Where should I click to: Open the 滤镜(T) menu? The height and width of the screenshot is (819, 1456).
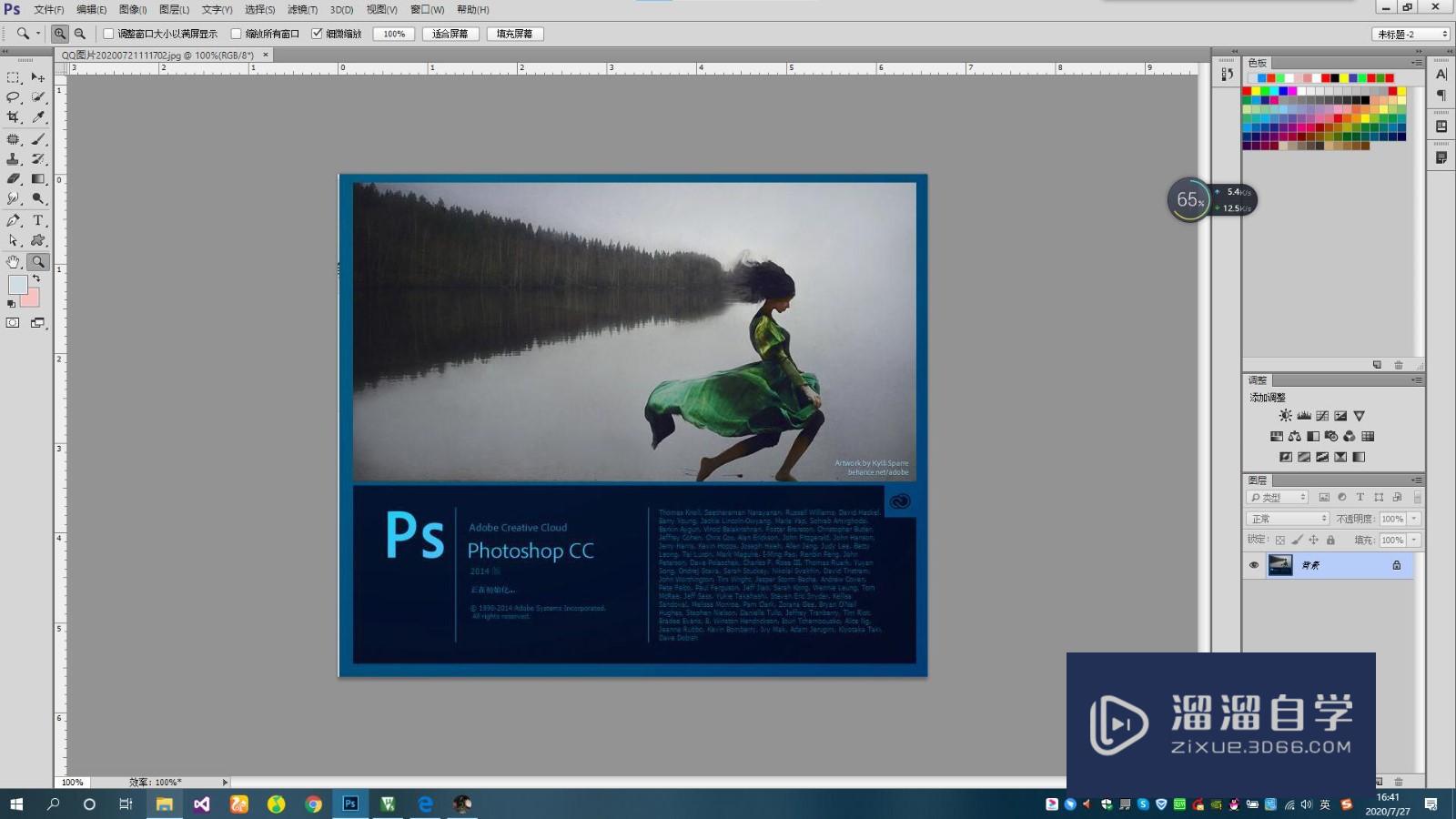[x=302, y=9]
